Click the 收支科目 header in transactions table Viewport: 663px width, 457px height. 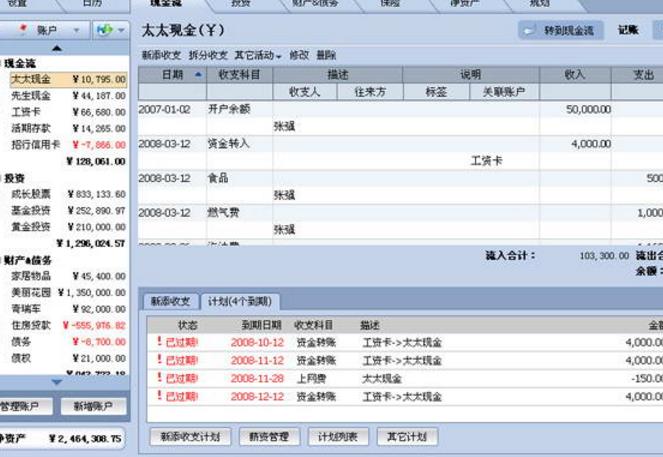(x=239, y=75)
